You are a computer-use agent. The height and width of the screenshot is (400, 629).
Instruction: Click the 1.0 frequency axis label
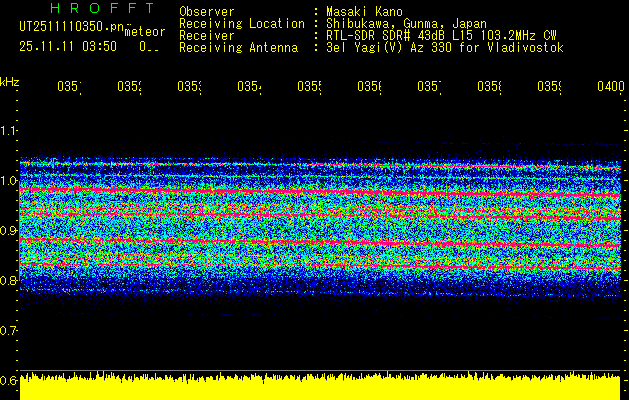click(x=8, y=181)
